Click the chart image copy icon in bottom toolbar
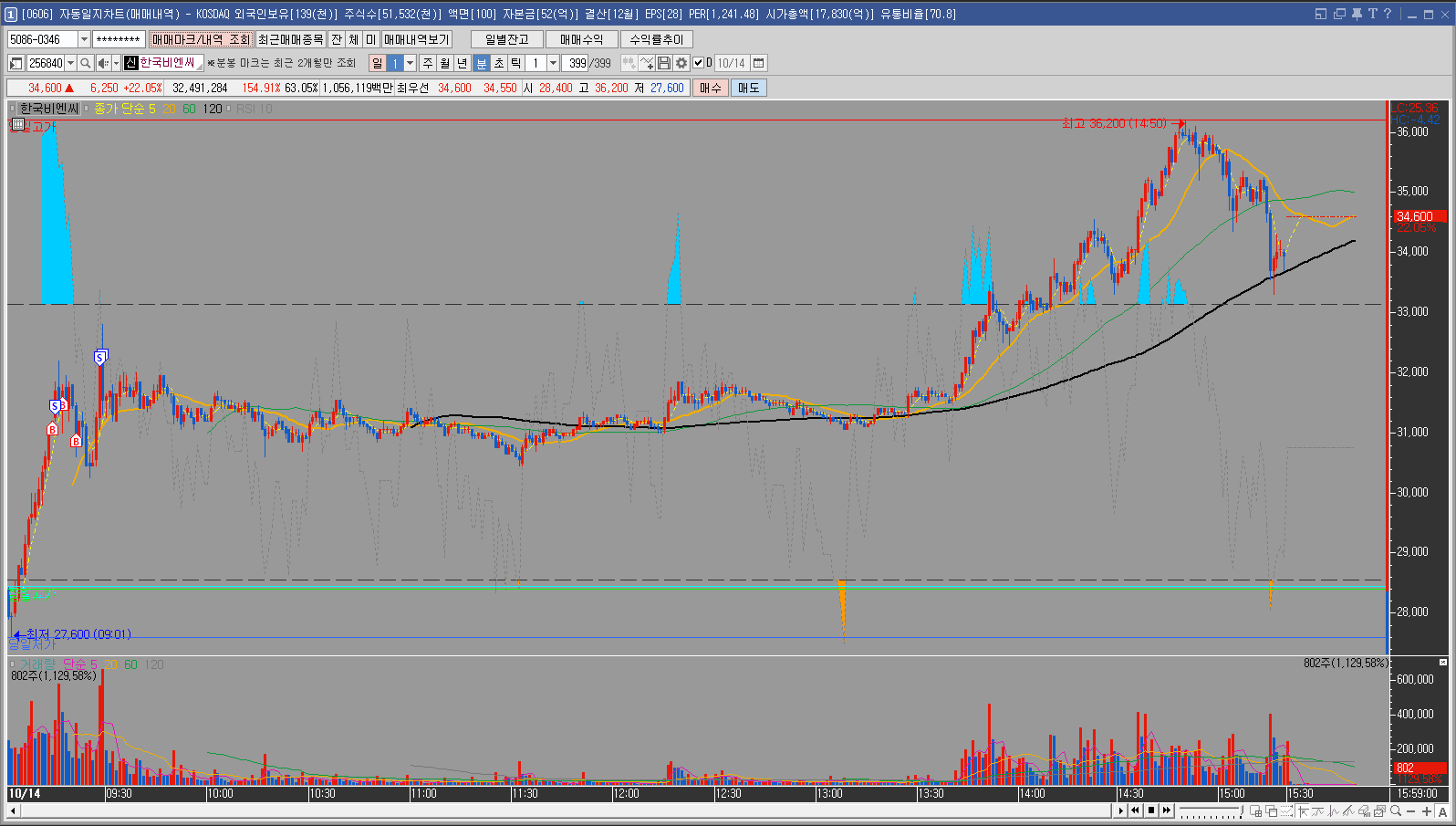1456x826 pixels. pyautogui.click(x=1379, y=810)
